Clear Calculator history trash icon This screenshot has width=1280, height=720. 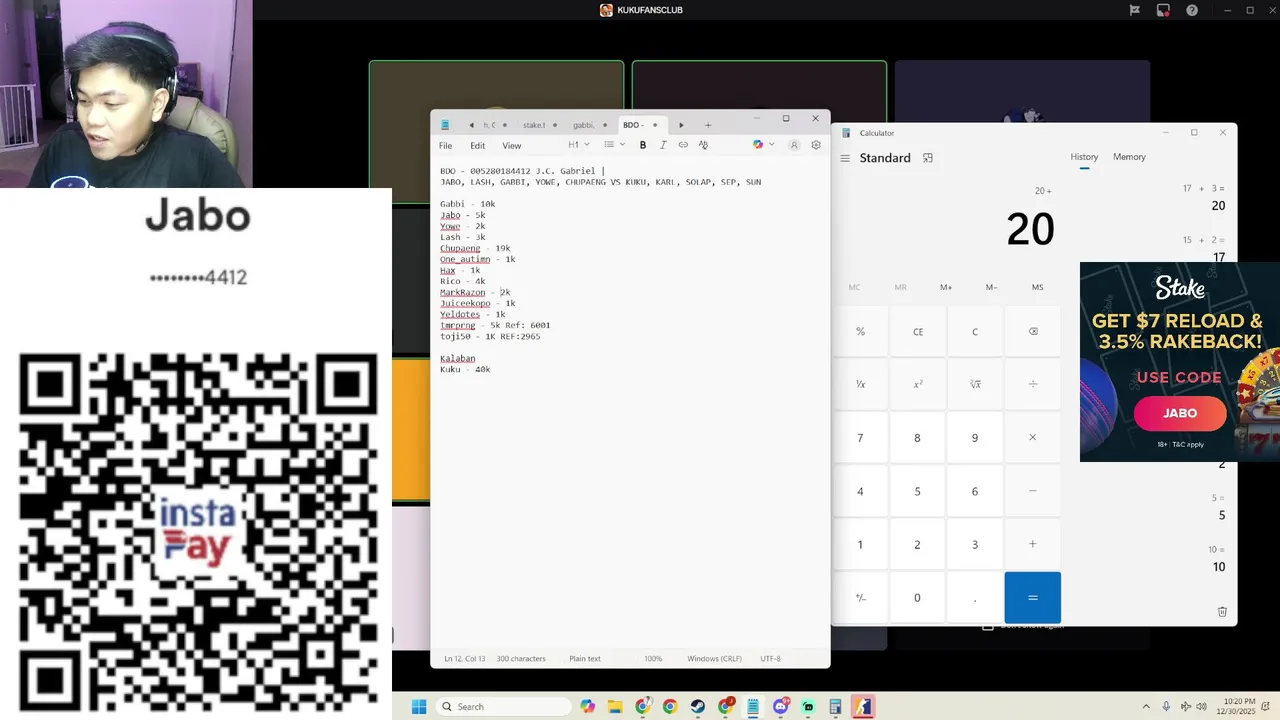tap(1222, 611)
